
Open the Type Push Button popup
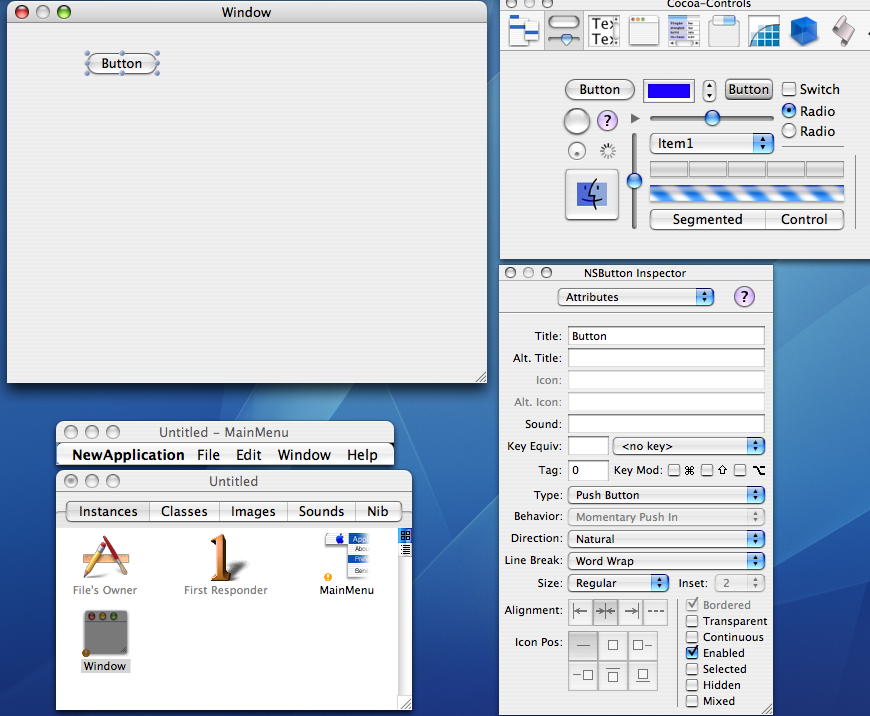666,495
